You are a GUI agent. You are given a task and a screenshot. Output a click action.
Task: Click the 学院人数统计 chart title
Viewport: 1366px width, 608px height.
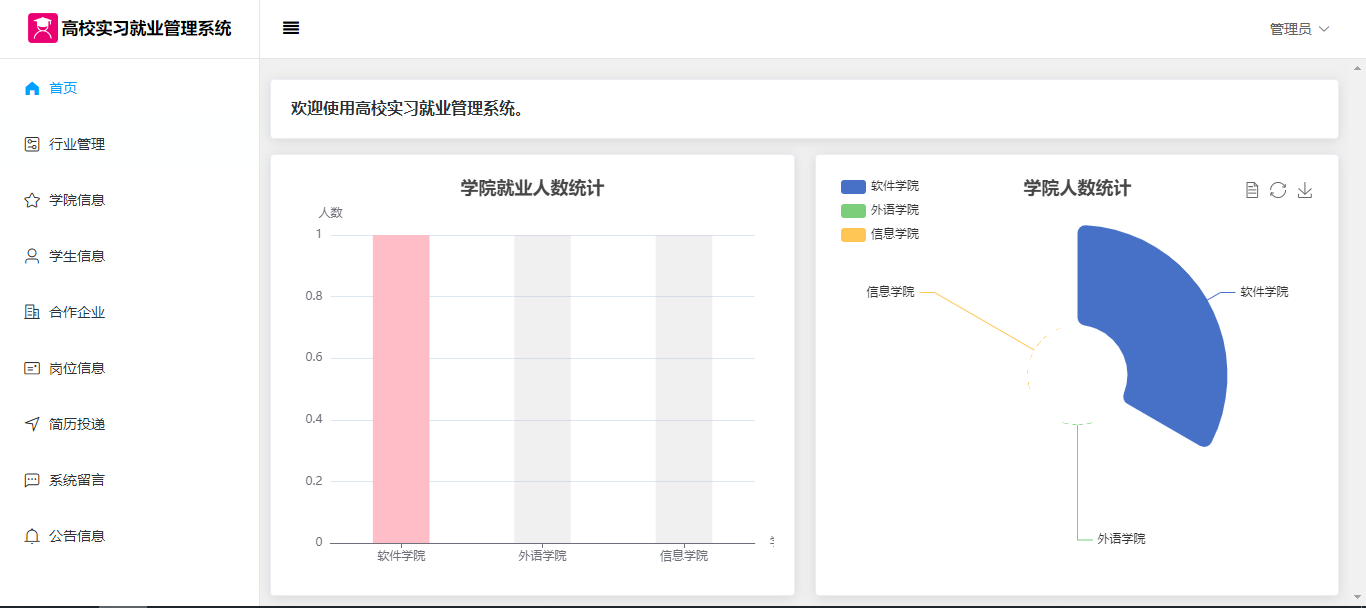click(x=1077, y=188)
